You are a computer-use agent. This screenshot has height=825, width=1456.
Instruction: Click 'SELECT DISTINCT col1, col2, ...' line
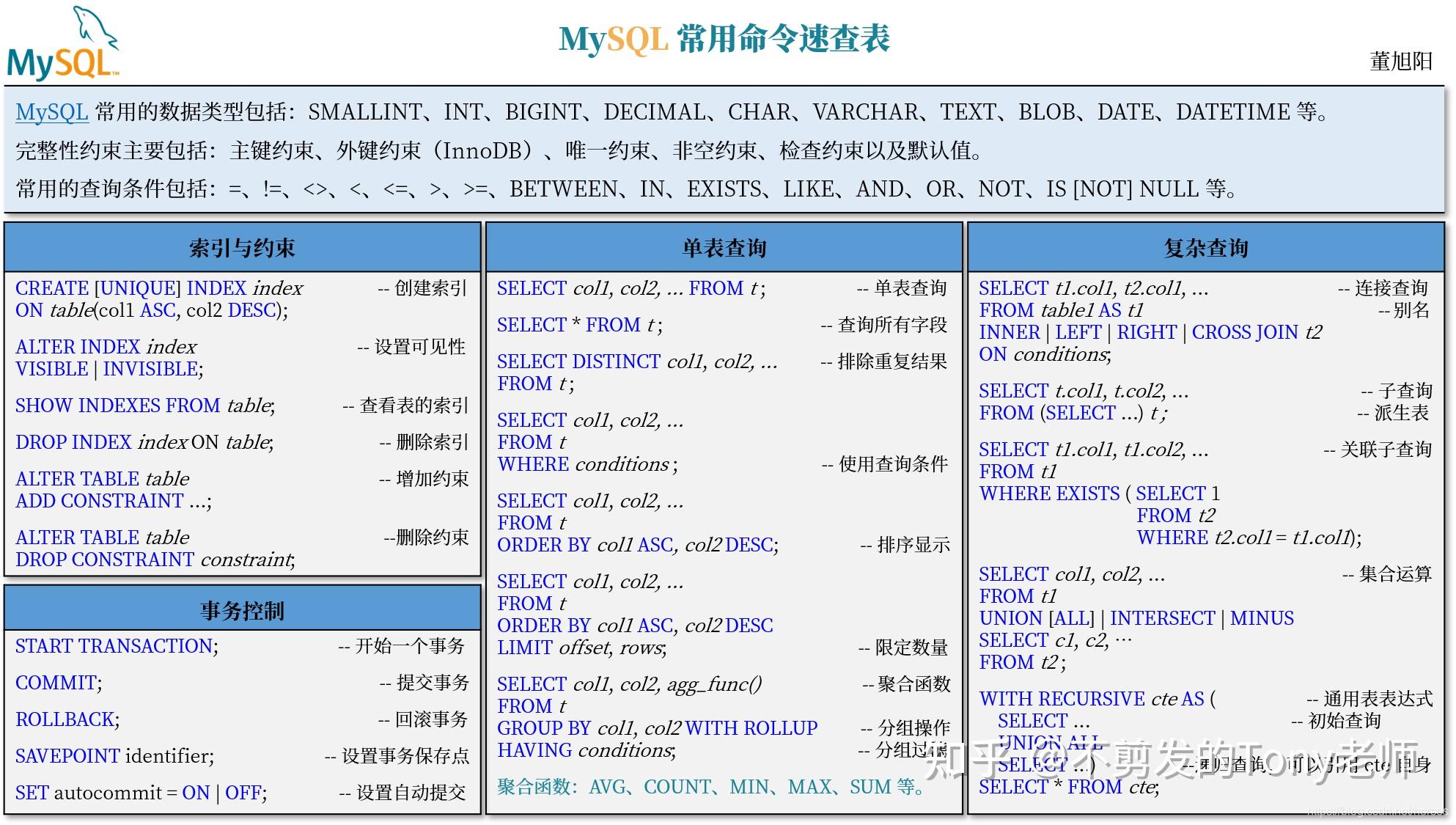[x=637, y=362]
